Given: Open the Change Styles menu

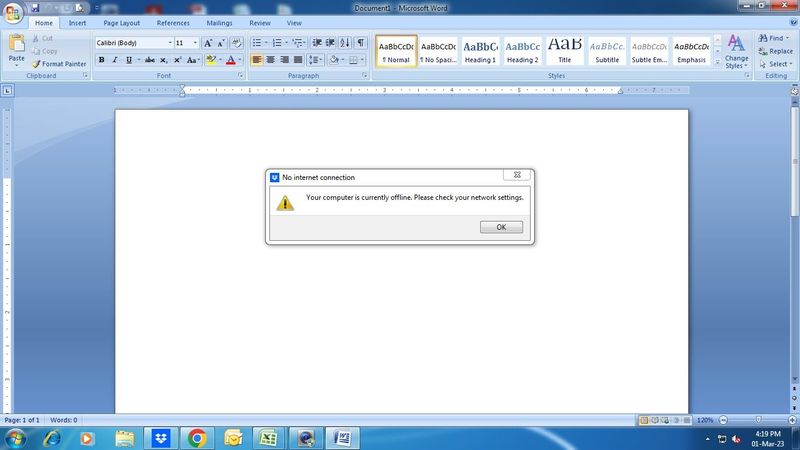Looking at the screenshot, I should (x=736, y=52).
